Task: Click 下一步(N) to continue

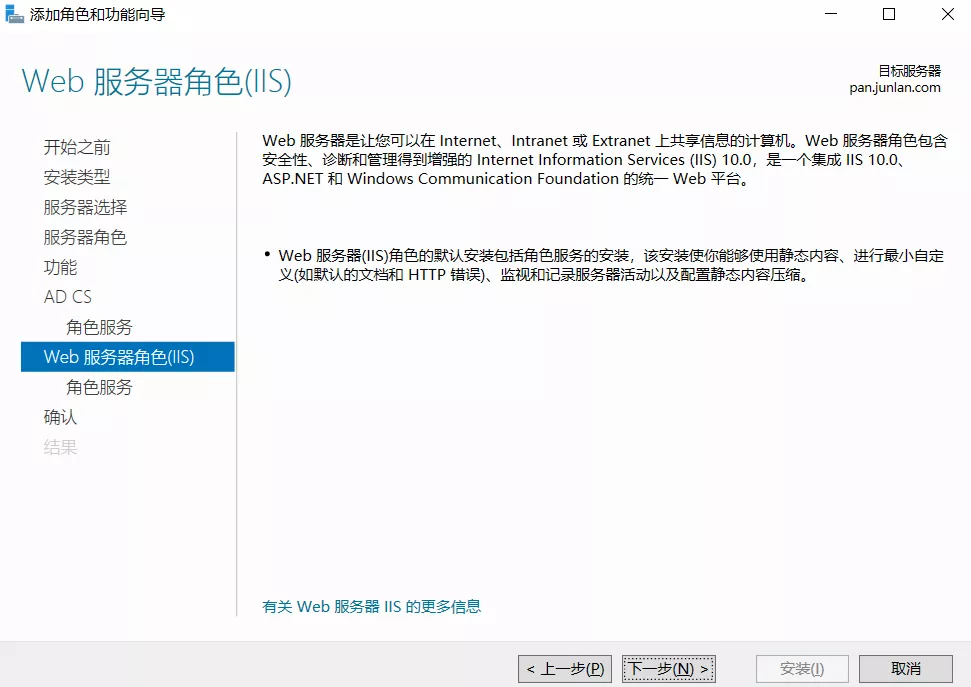Action: (668, 668)
